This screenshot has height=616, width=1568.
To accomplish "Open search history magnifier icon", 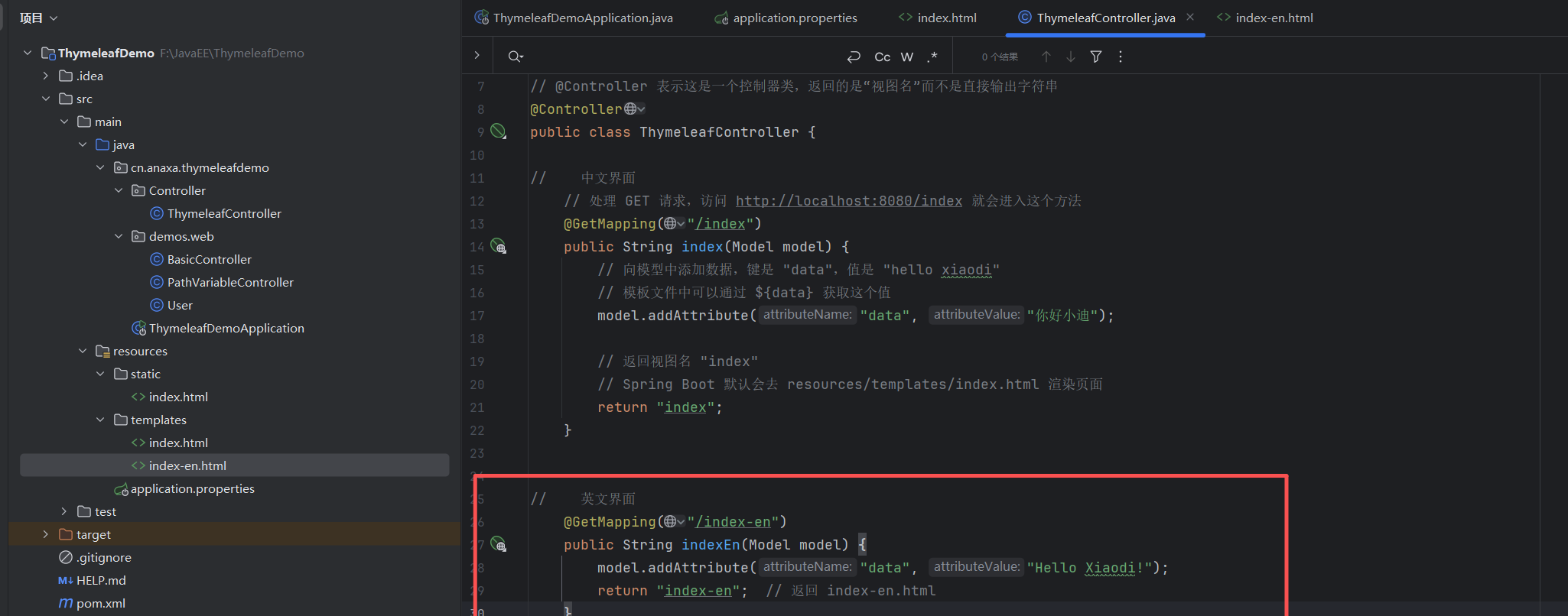I will tap(516, 57).
